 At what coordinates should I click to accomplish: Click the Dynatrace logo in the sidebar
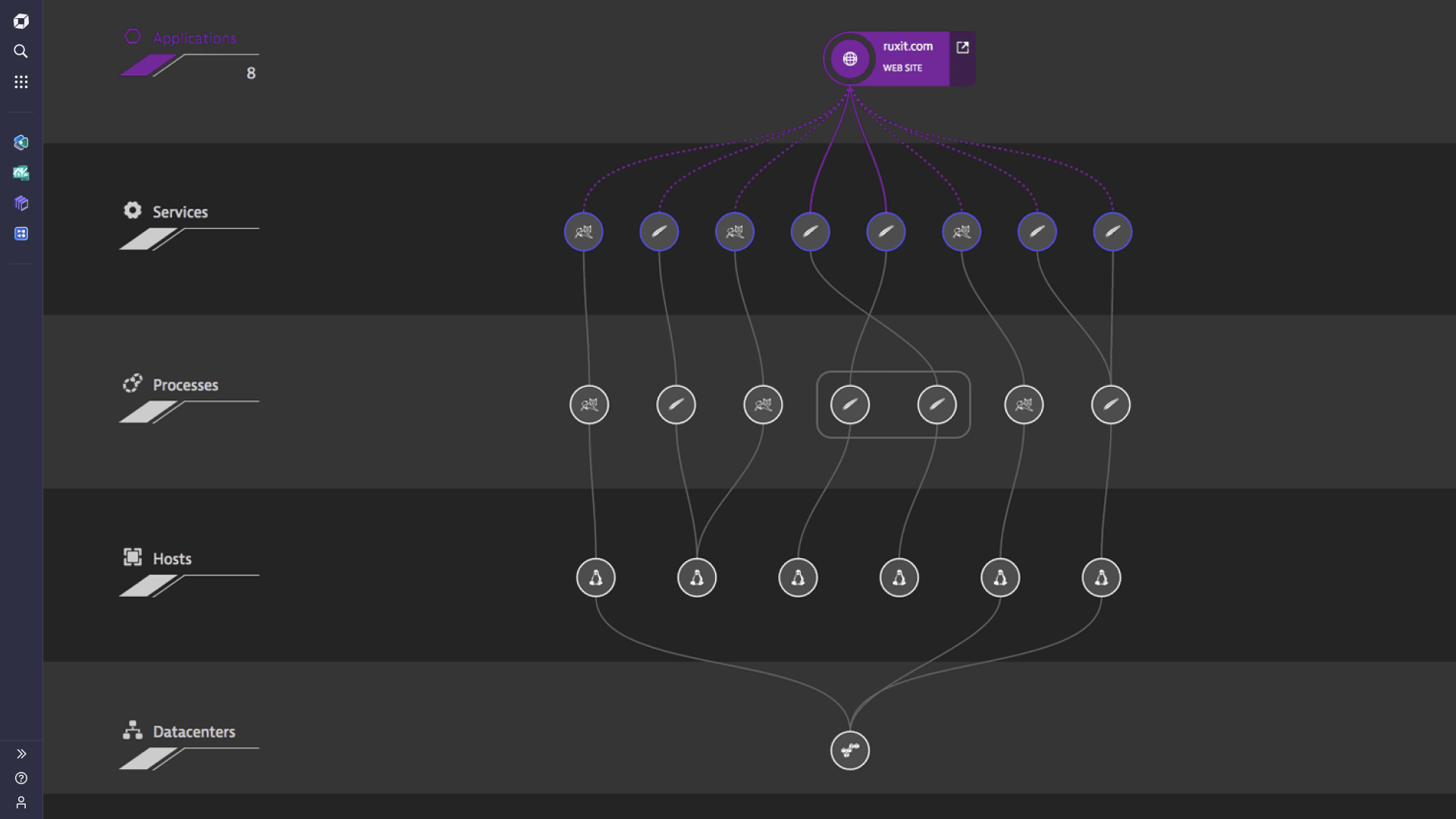coord(21,21)
